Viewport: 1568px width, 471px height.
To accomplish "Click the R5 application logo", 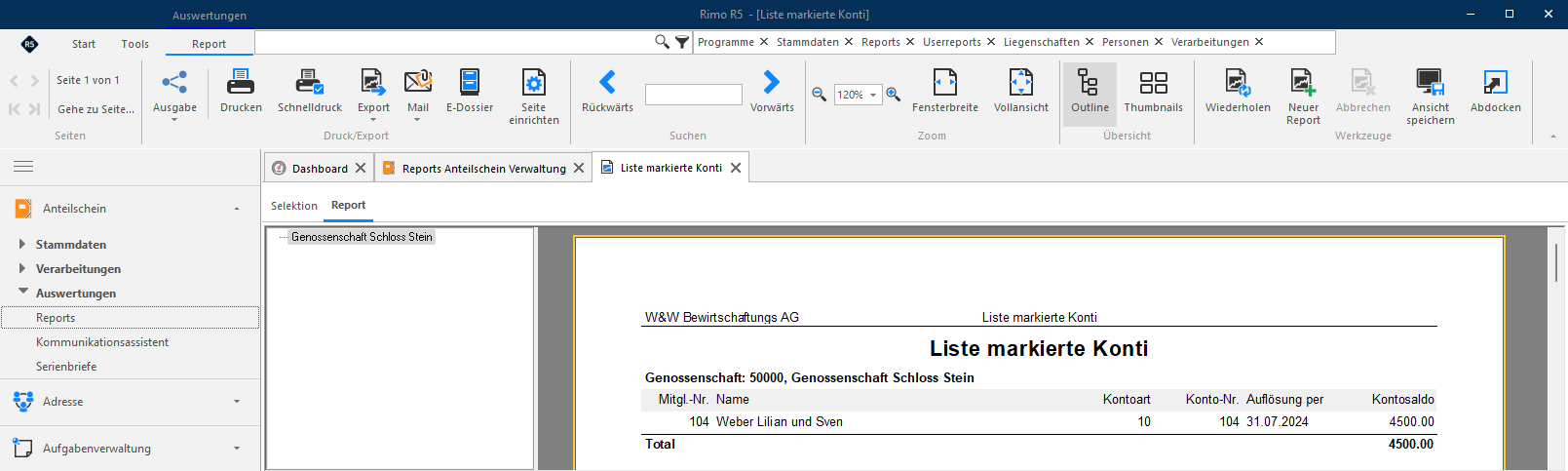I will click(29, 44).
